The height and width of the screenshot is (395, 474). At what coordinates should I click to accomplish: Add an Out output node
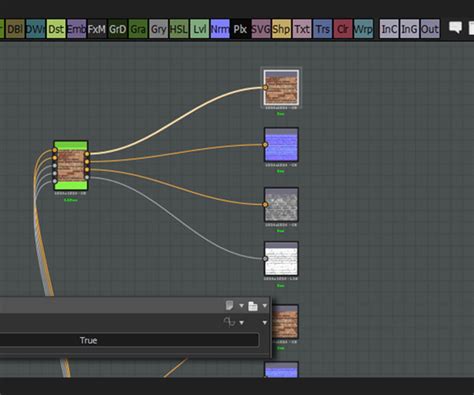[430, 29]
